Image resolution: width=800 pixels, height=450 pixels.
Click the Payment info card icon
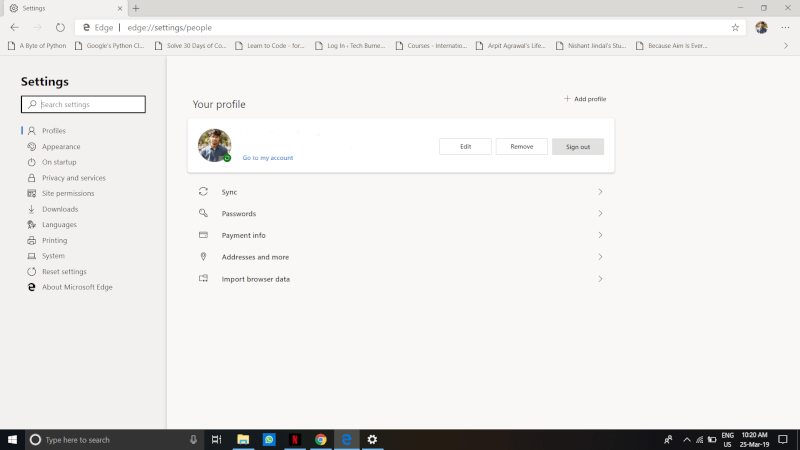(203, 235)
